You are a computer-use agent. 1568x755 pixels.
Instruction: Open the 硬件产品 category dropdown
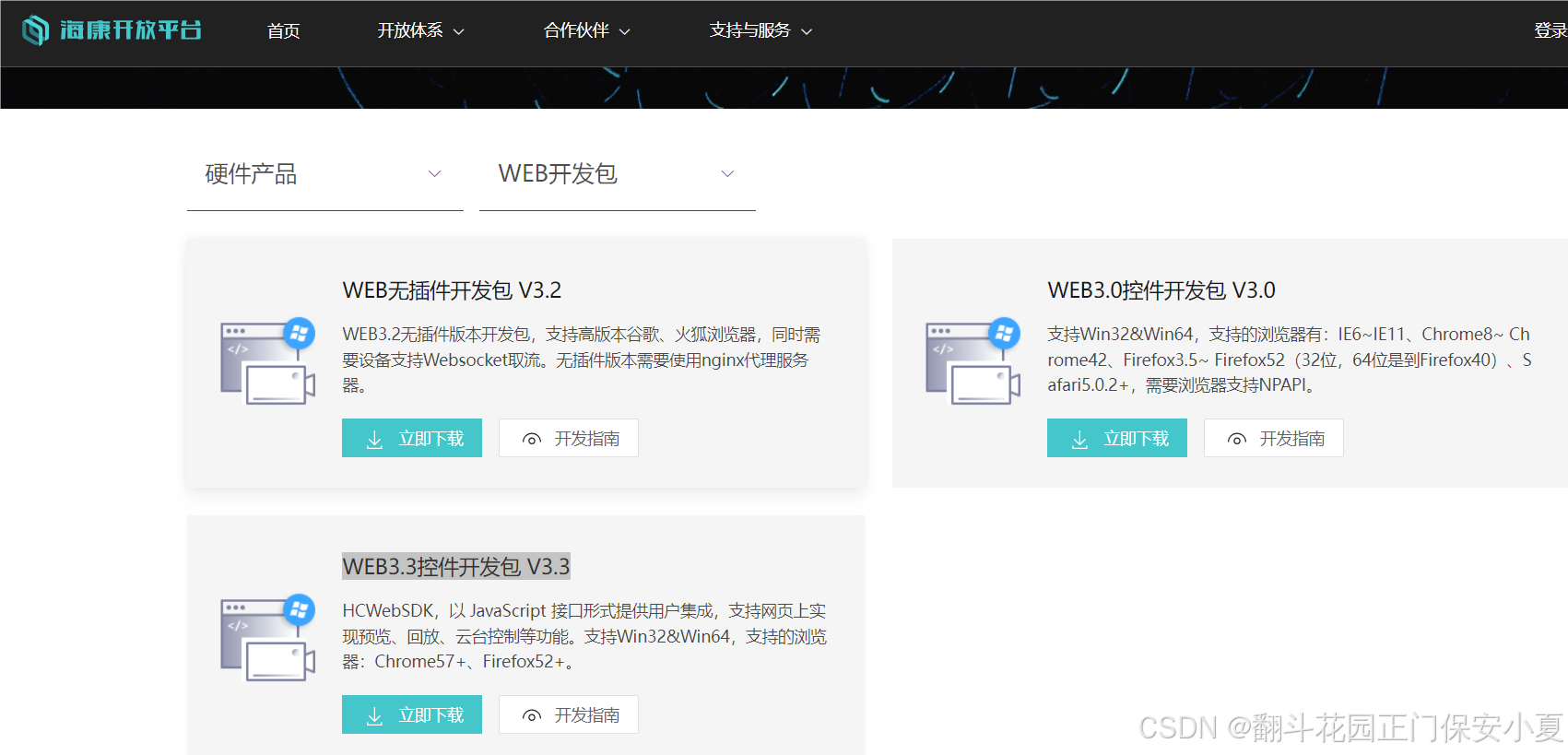(x=324, y=174)
